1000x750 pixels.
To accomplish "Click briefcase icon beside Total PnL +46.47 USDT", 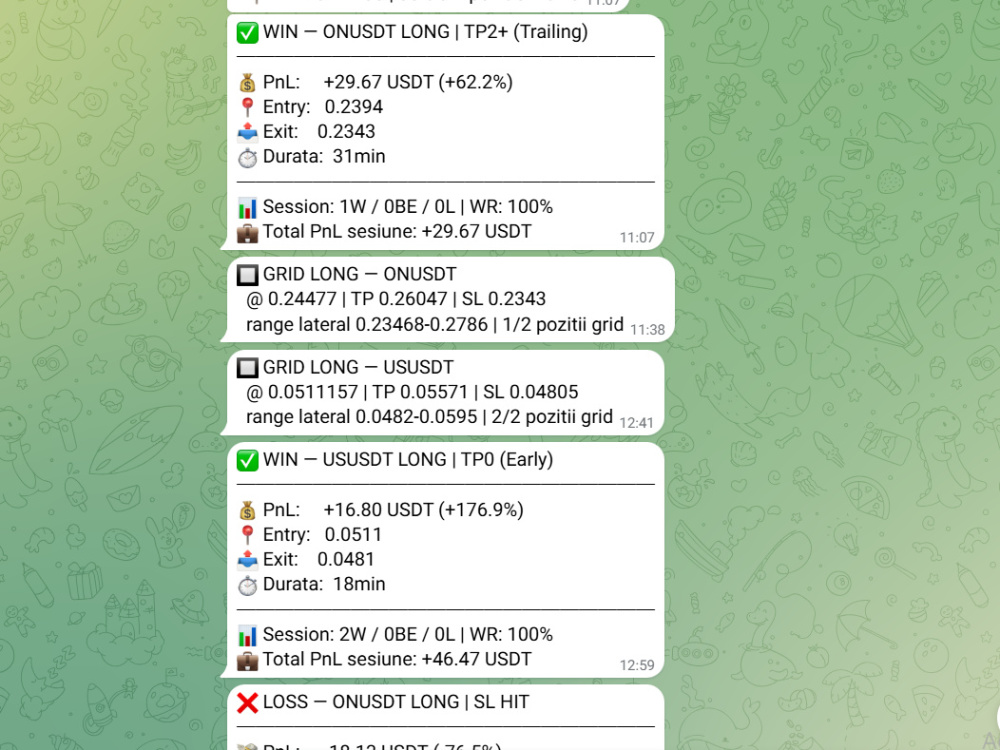I will [x=247, y=660].
